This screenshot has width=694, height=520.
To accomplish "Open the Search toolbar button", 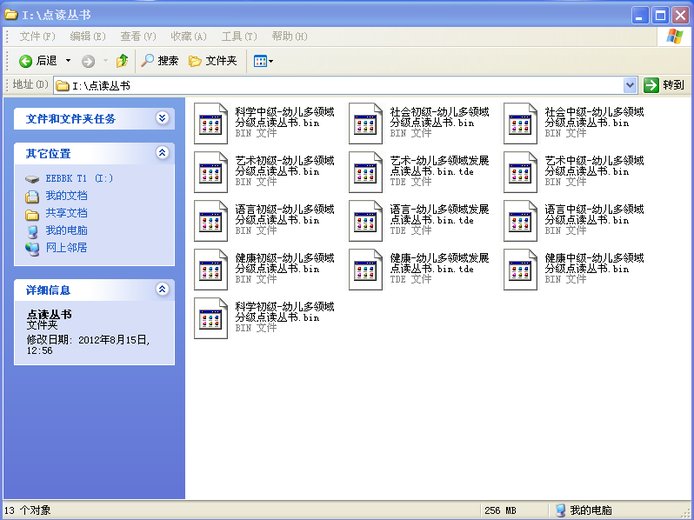I will [160, 61].
